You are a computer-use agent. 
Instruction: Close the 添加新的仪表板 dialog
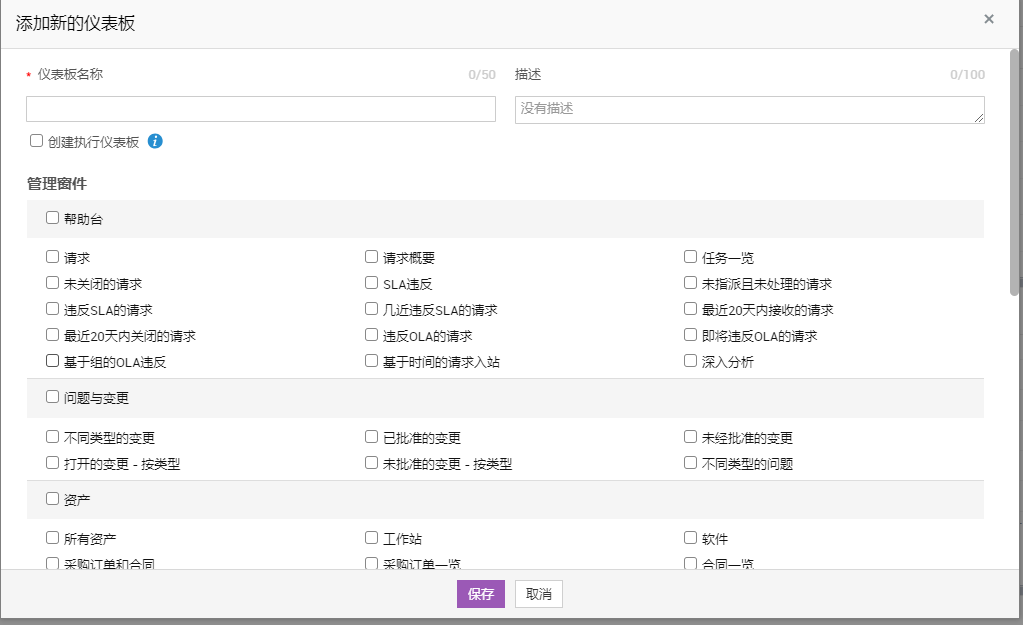[989, 19]
